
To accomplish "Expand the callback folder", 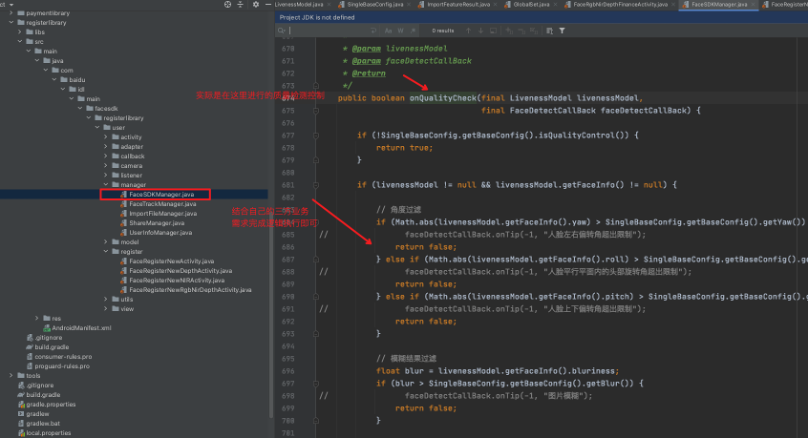I will [x=106, y=156].
